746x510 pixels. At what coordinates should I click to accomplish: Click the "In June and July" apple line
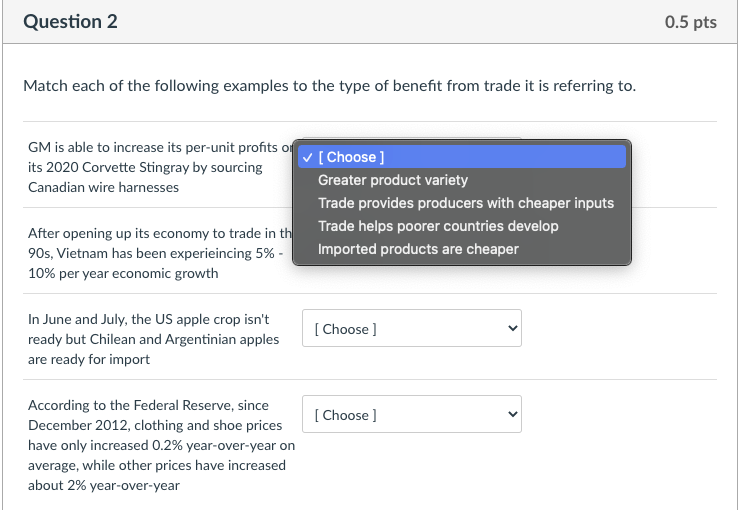click(148, 319)
